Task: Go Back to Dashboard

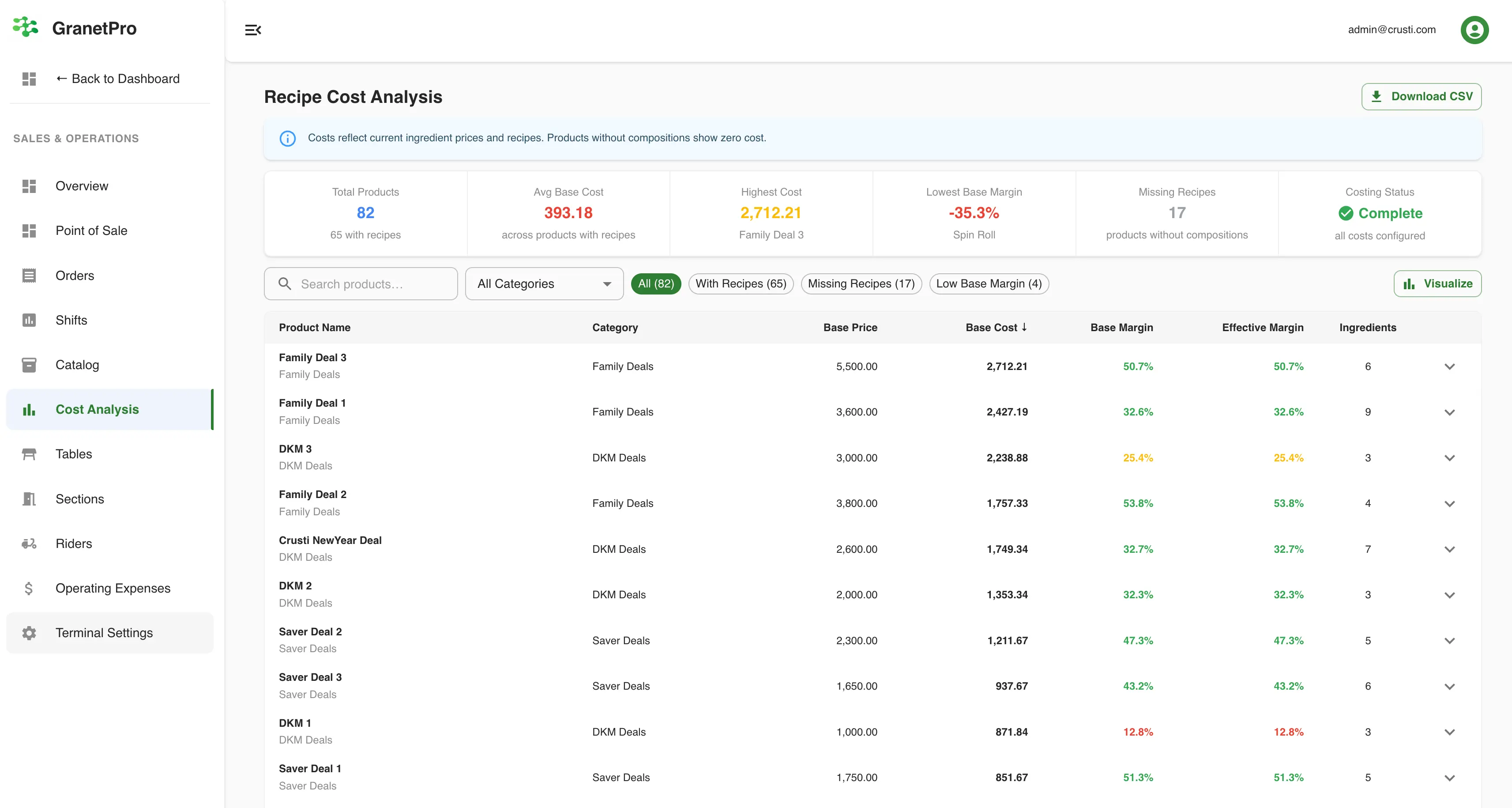Action: pos(117,79)
